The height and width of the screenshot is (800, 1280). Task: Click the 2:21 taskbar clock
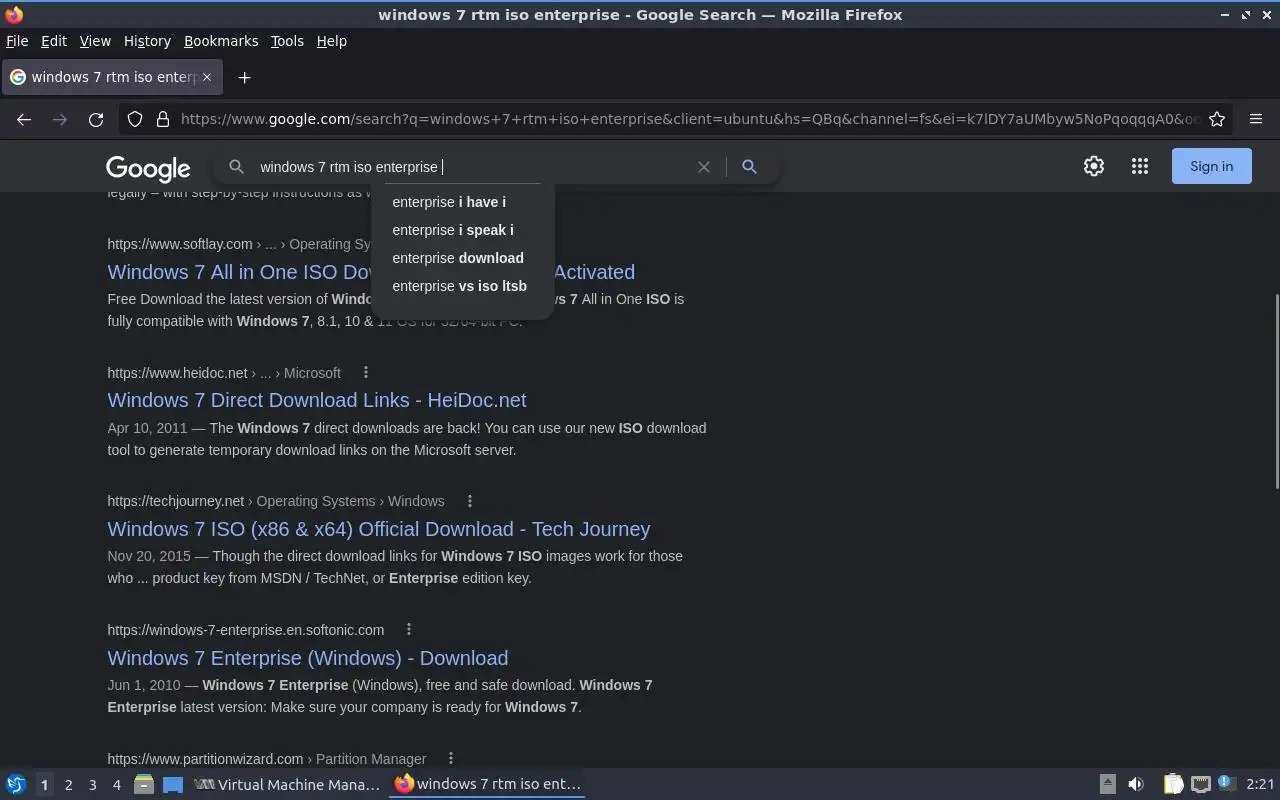(x=1260, y=785)
